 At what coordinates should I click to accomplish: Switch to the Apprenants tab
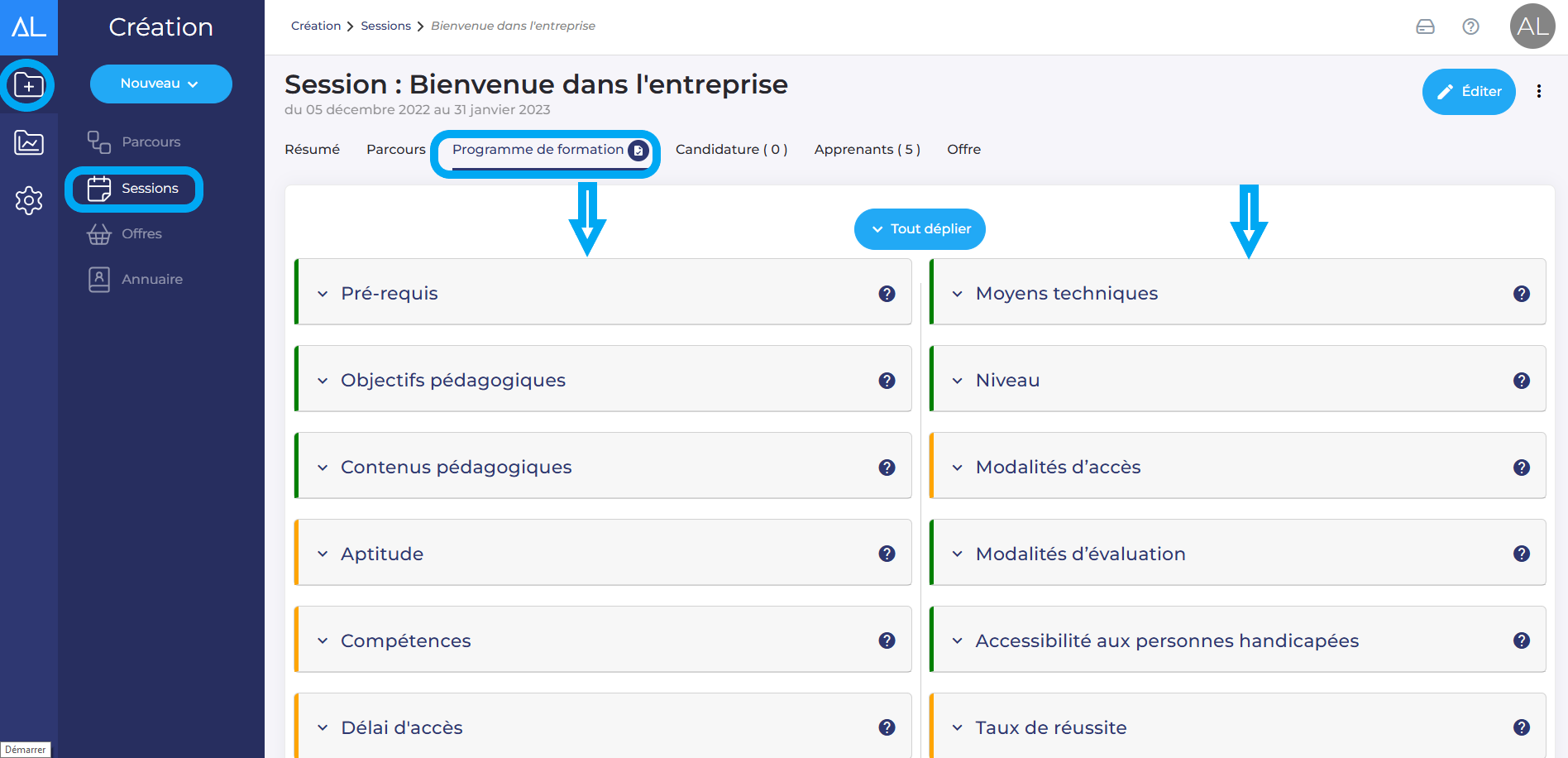pos(867,150)
